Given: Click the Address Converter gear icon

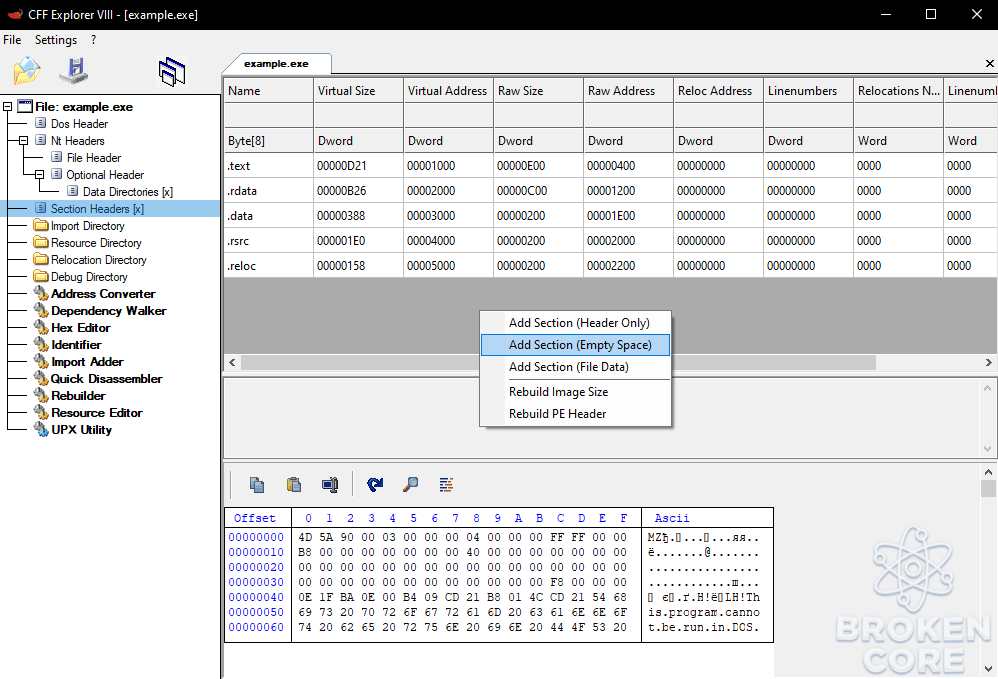Looking at the screenshot, I should tap(41, 293).
